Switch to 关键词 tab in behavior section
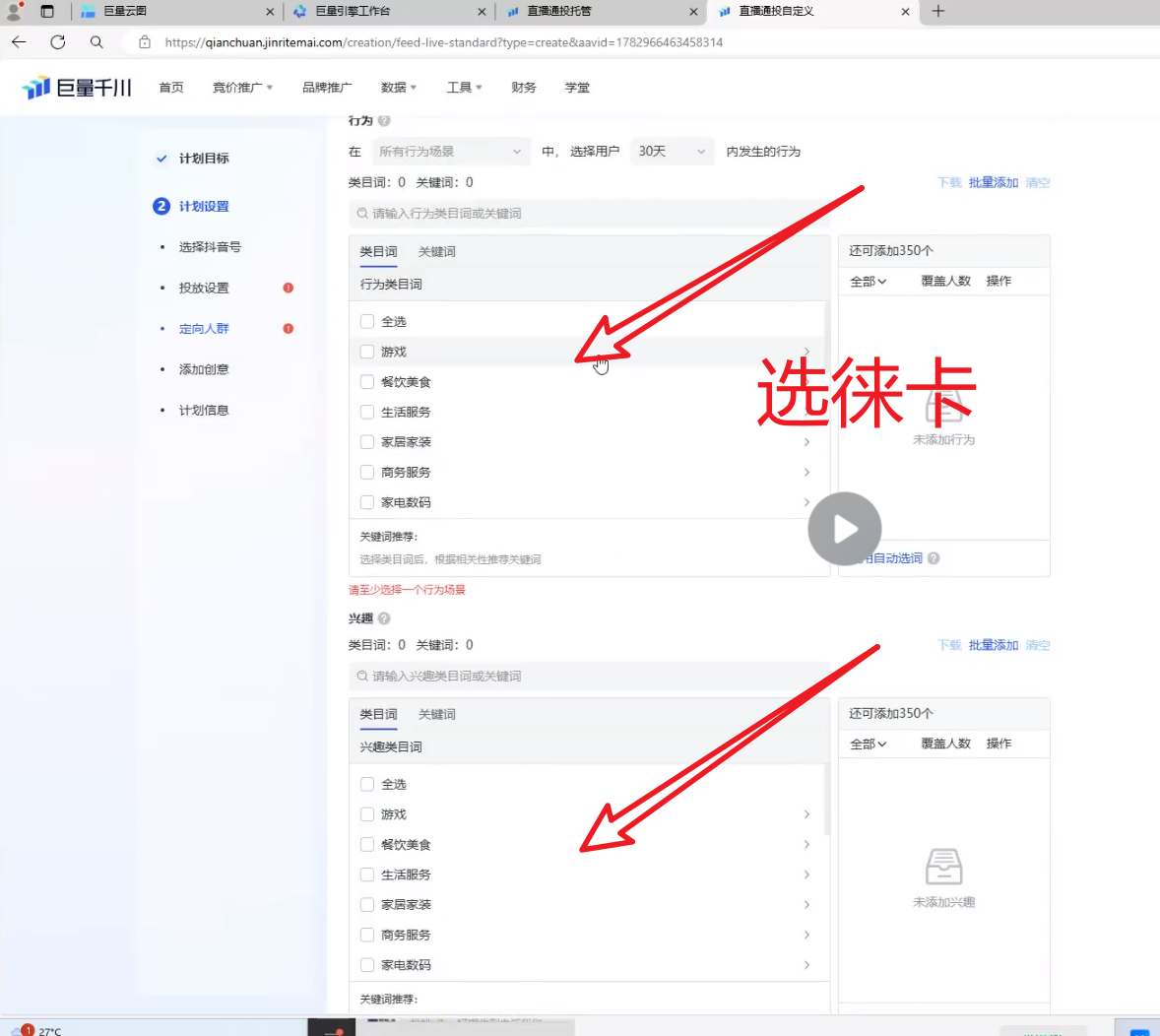Viewport: 1160px width, 1036px height. pos(436,252)
